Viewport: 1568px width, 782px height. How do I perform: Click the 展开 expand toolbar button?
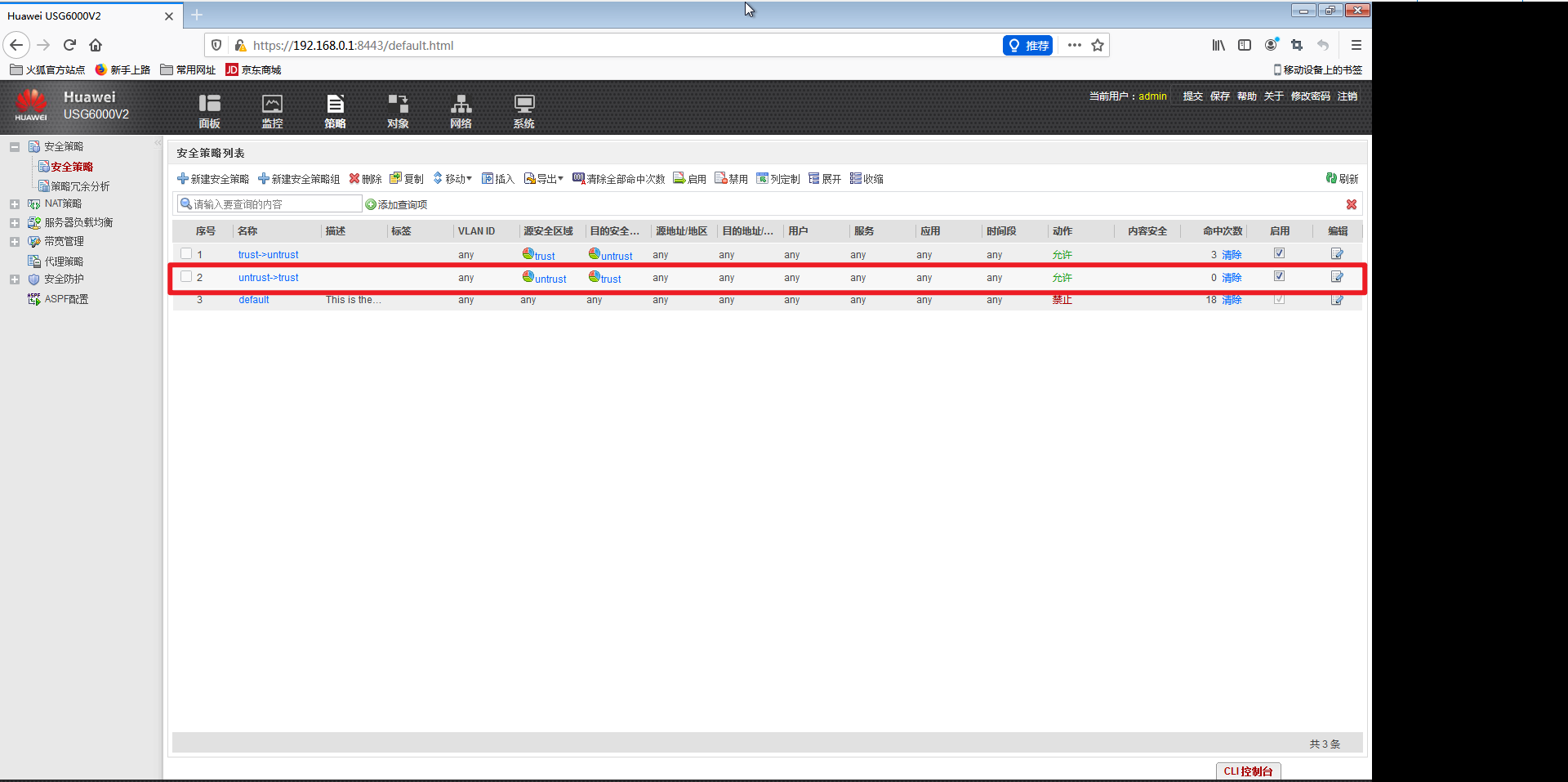(825, 179)
